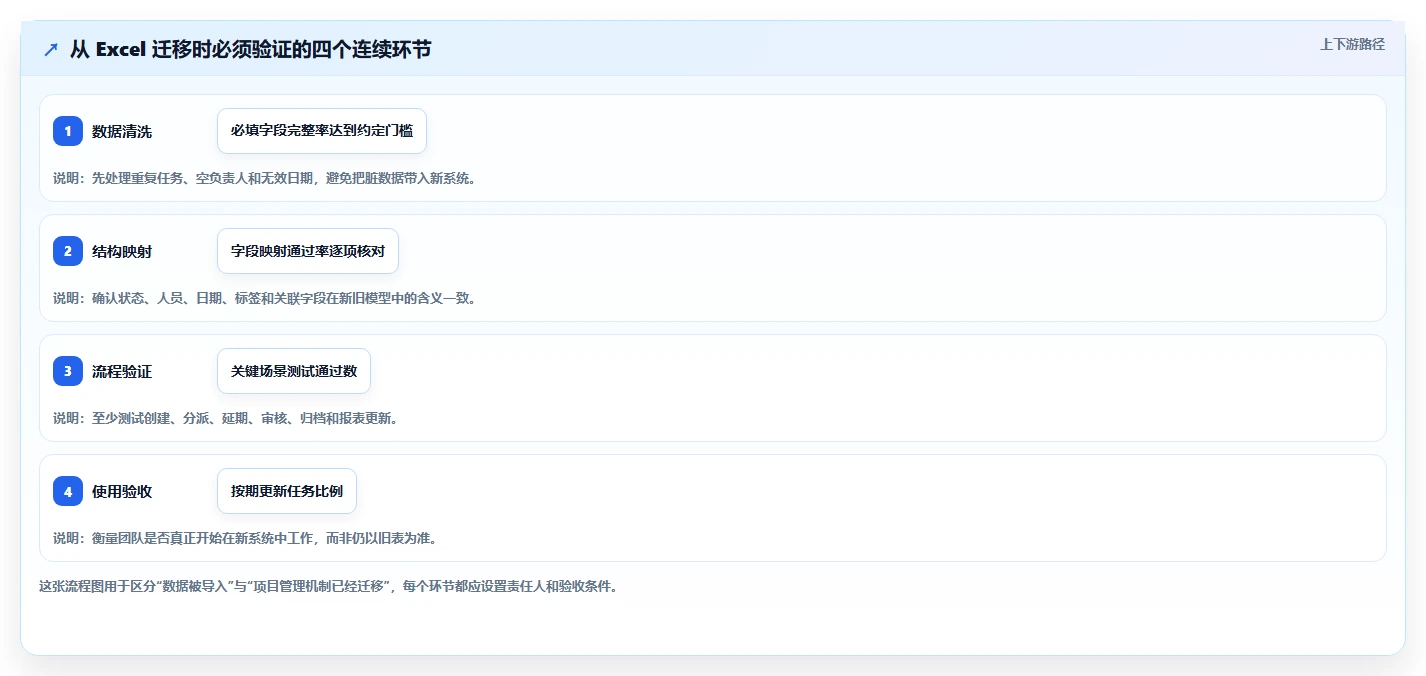Select the 按期更新任务比例 chip
The image size is (1426, 676).
287,491
